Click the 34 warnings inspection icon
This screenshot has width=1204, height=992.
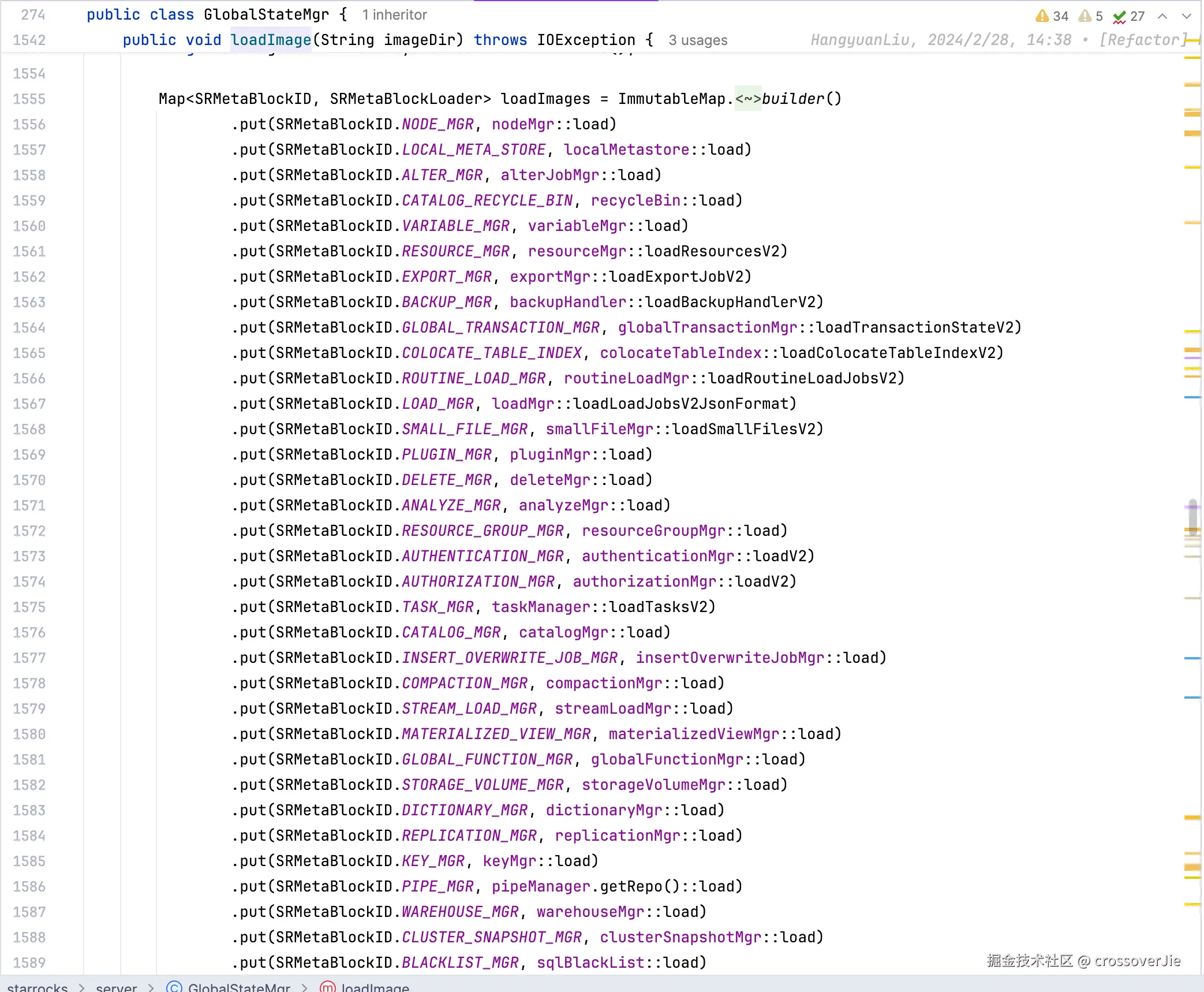(x=1042, y=16)
